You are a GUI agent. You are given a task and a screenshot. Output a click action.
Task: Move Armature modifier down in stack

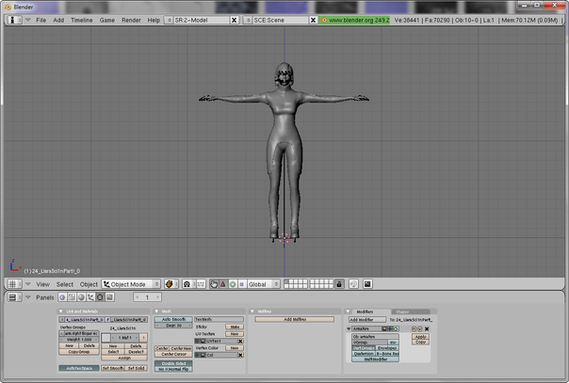(420, 329)
